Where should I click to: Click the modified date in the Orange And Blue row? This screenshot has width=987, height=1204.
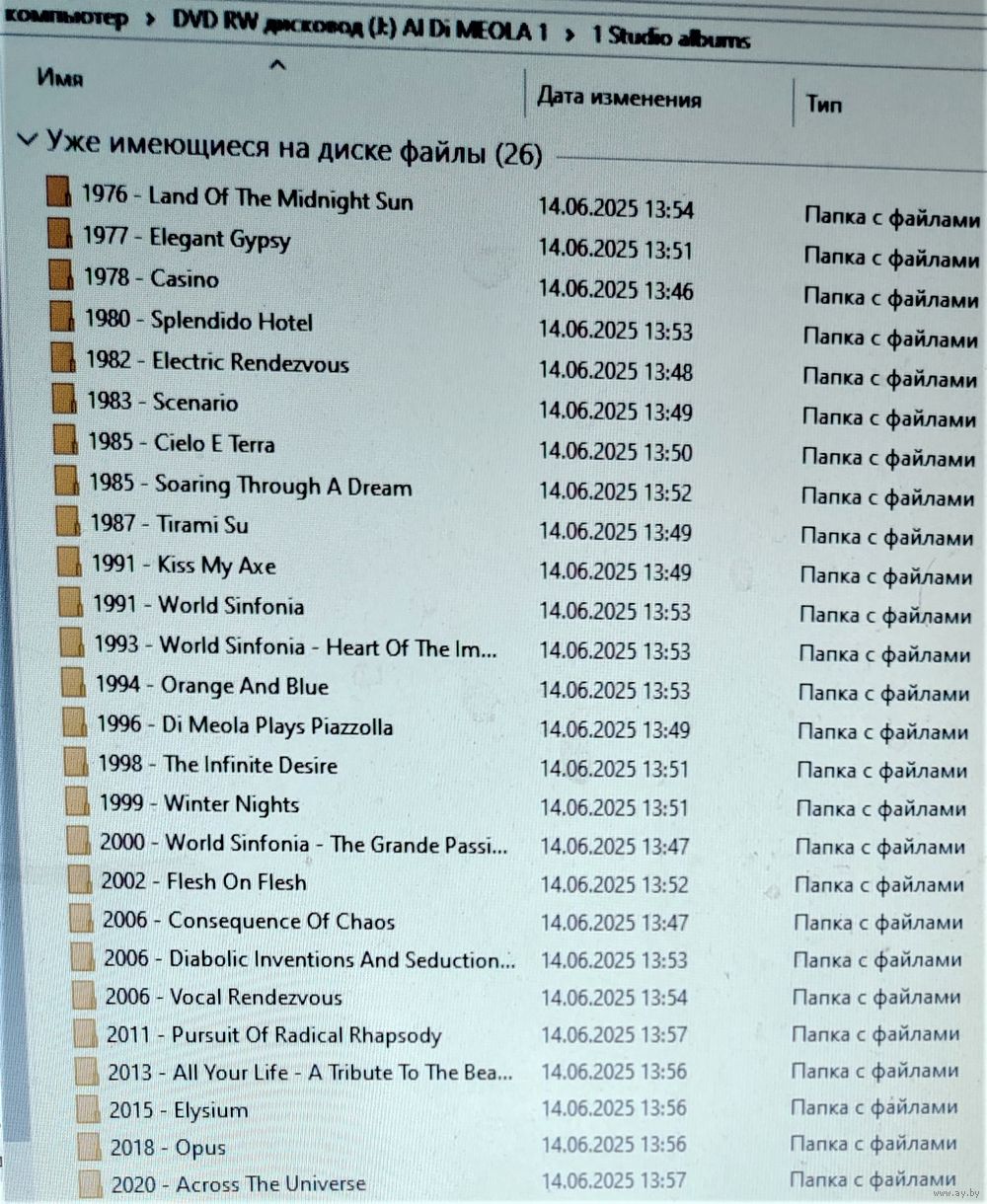(615, 690)
